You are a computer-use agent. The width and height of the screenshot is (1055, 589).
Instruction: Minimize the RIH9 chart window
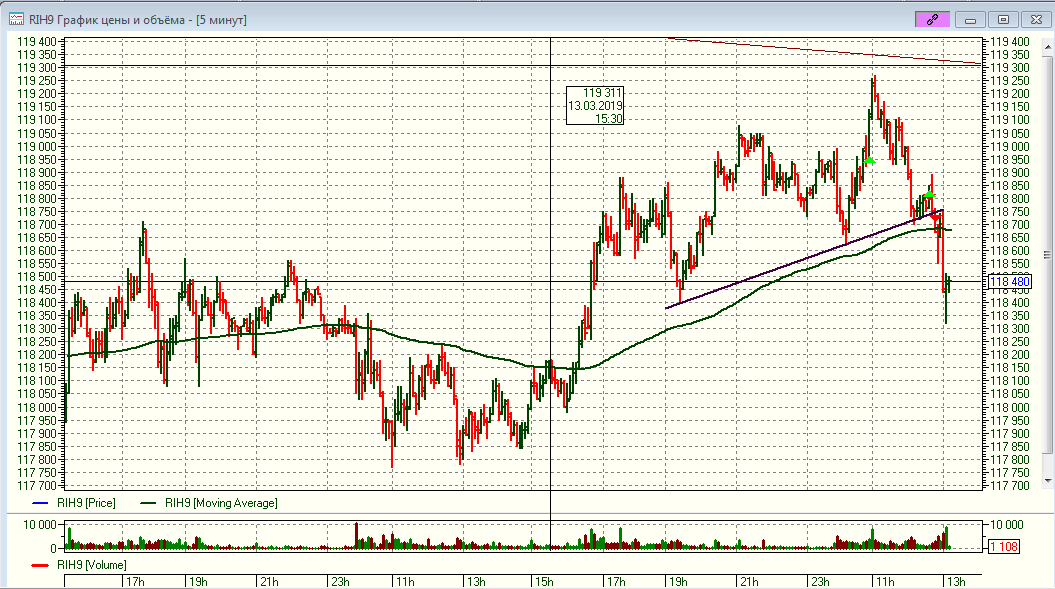click(969, 18)
